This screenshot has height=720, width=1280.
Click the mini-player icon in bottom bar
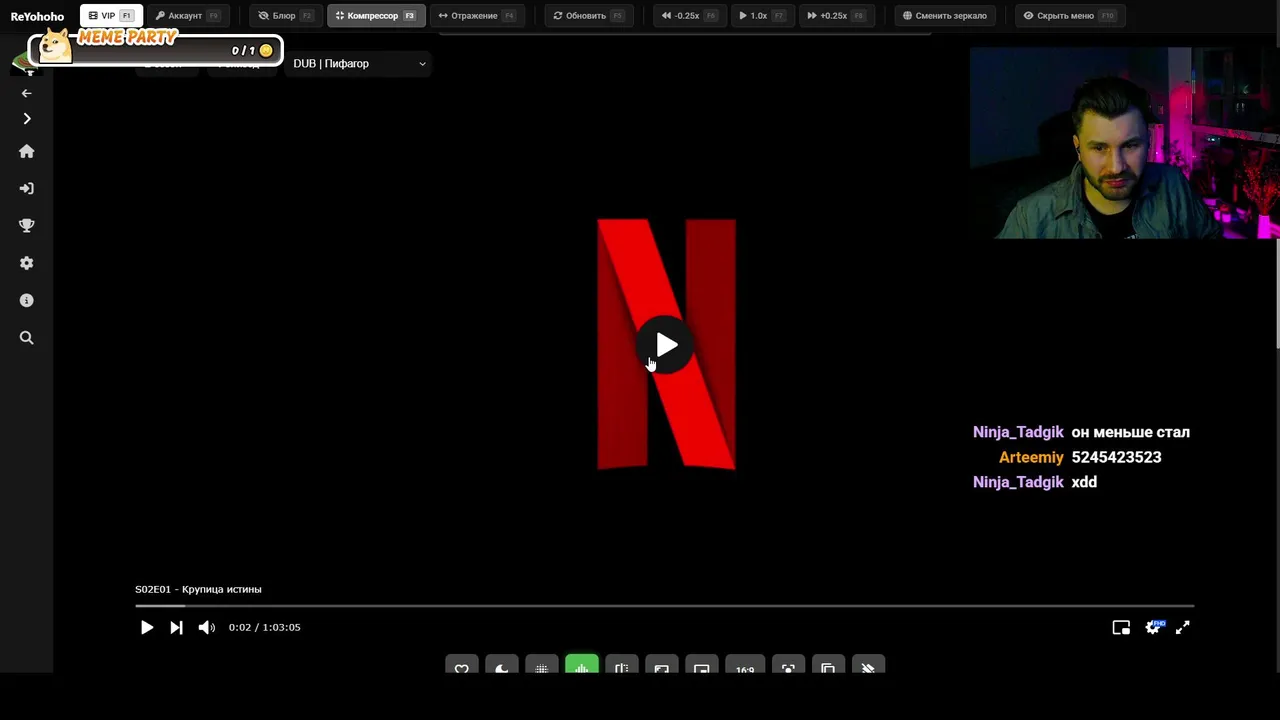[x=702, y=666]
